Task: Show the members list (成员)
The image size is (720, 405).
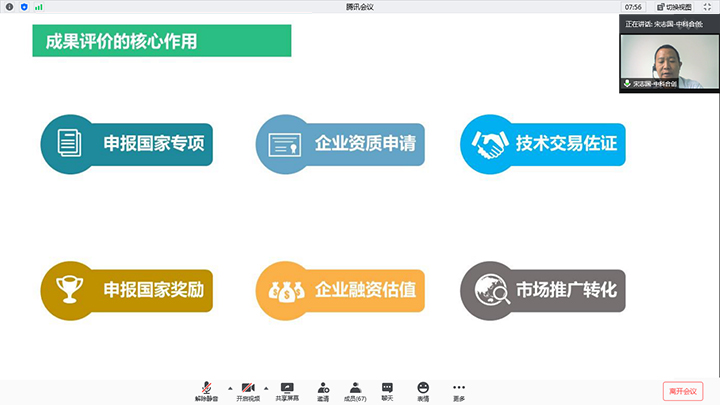Action: pyautogui.click(x=355, y=390)
